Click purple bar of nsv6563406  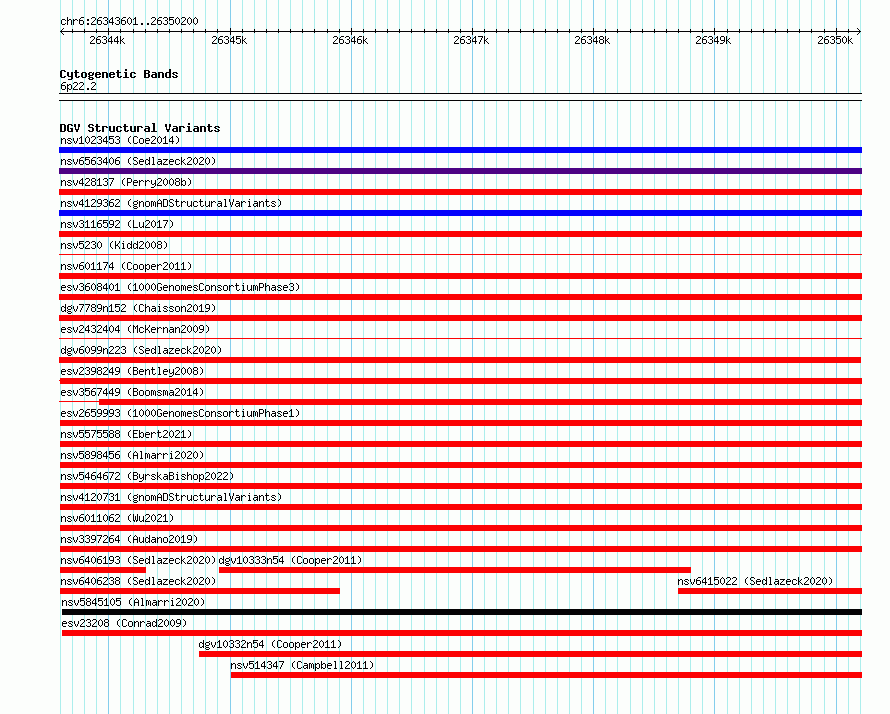pos(460,171)
